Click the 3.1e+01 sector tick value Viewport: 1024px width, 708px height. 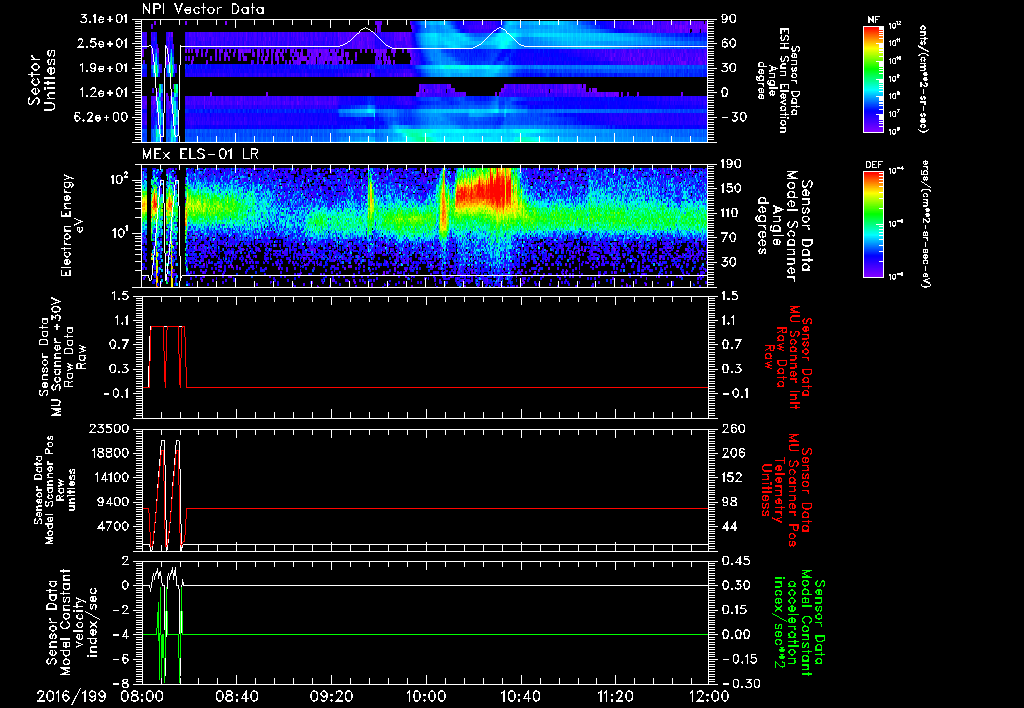tap(104, 19)
